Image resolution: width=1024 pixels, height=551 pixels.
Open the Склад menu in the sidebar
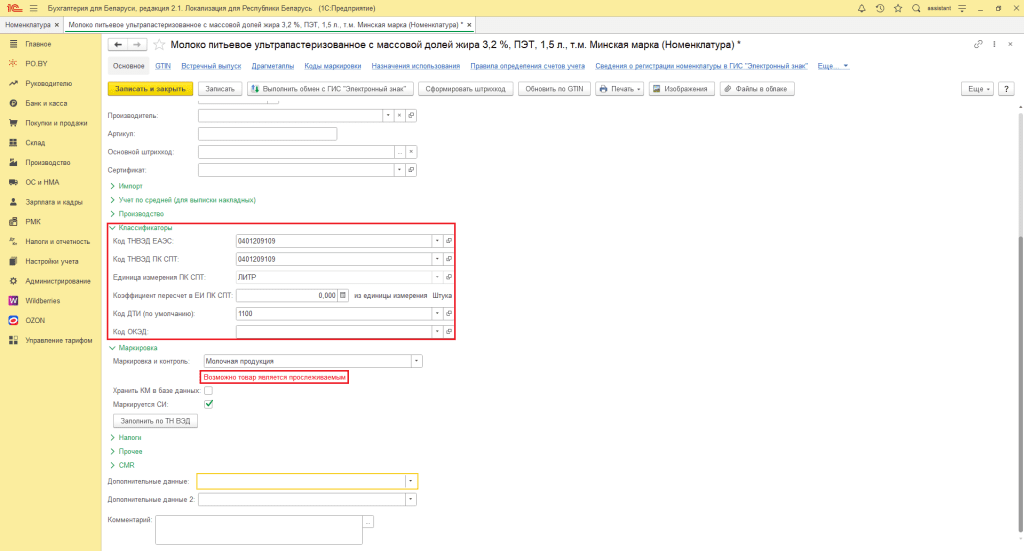click(x=36, y=143)
